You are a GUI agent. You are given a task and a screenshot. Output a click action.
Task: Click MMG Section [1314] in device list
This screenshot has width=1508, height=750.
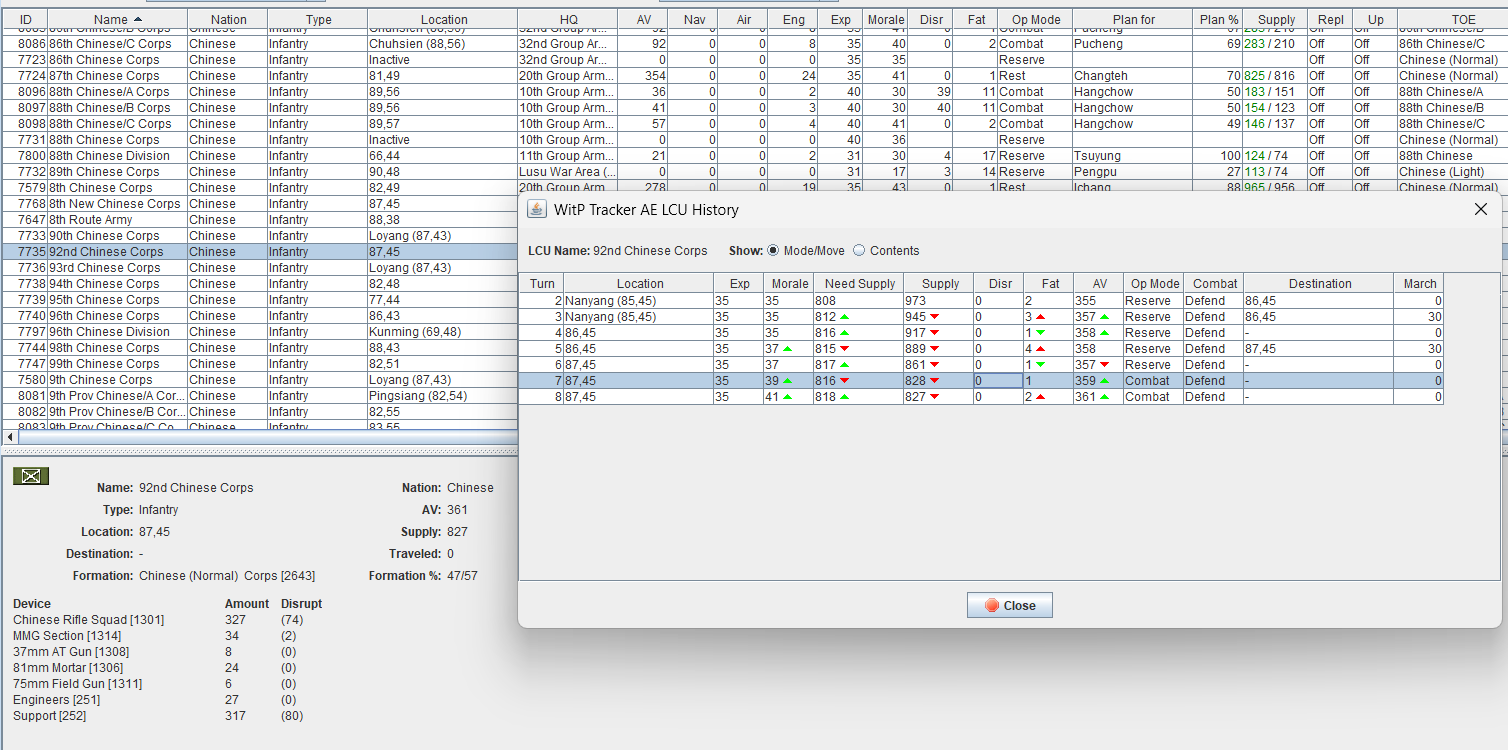point(65,636)
